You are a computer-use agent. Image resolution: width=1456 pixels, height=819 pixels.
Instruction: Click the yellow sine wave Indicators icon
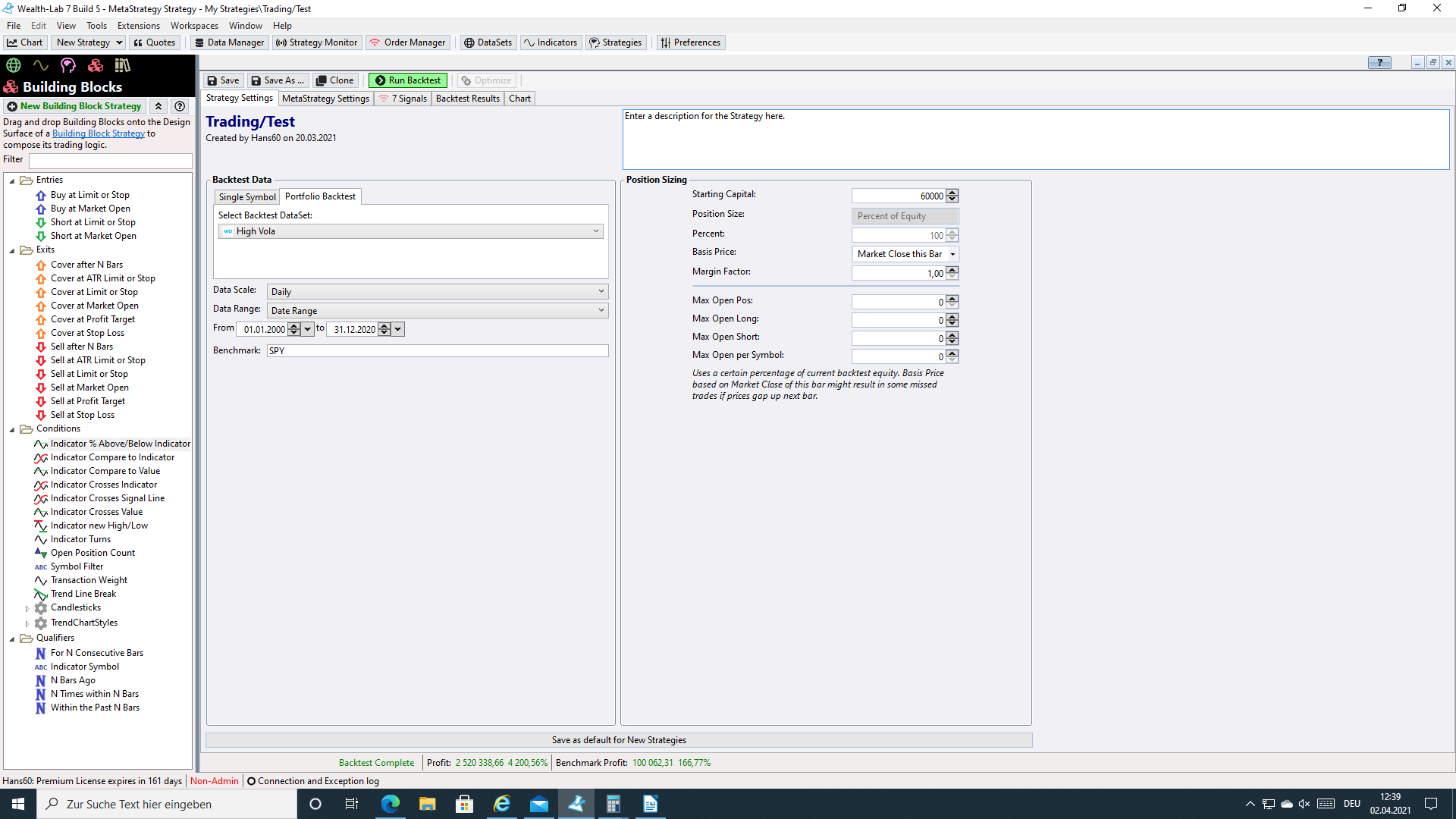coord(41,65)
